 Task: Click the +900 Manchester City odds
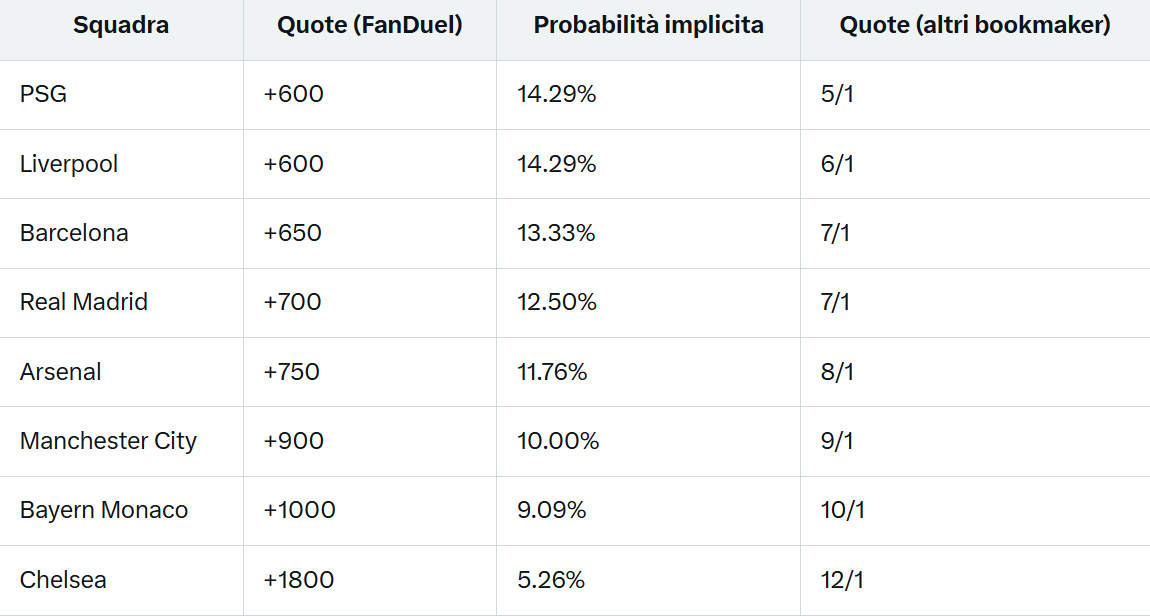pyautogui.click(x=294, y=441)
